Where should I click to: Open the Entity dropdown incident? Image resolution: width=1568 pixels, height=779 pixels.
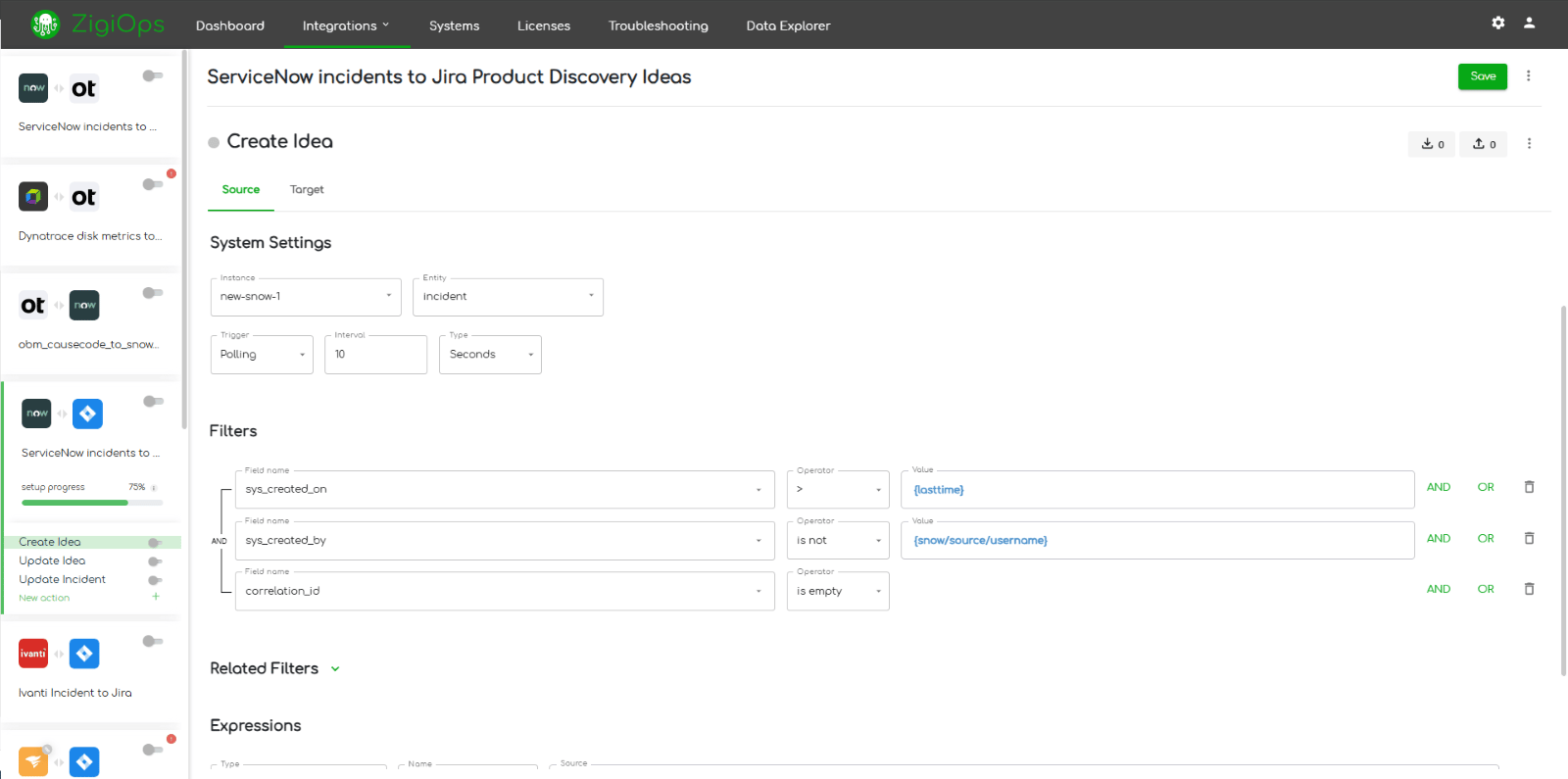coord(508,297)
